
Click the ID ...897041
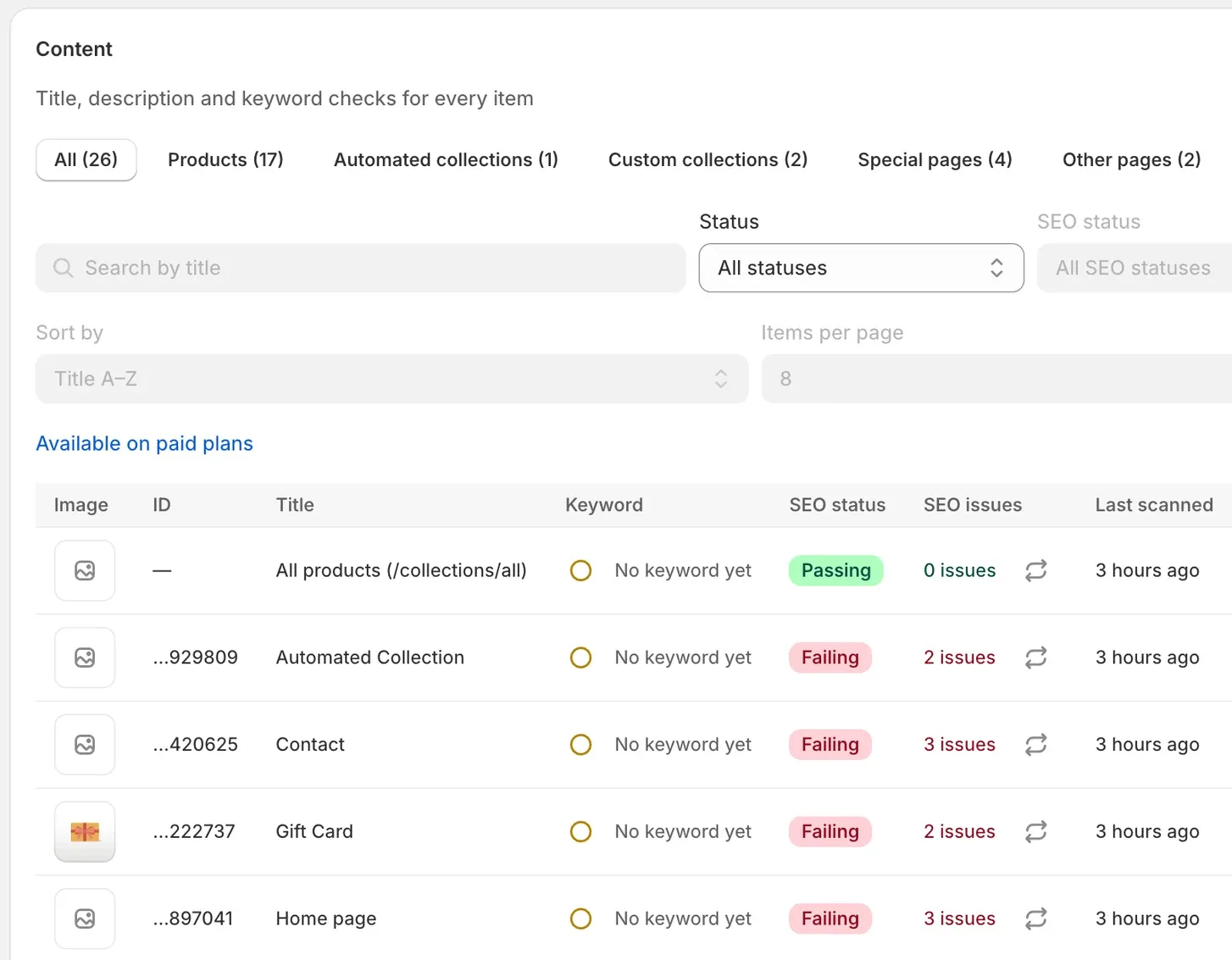(193, 918)
